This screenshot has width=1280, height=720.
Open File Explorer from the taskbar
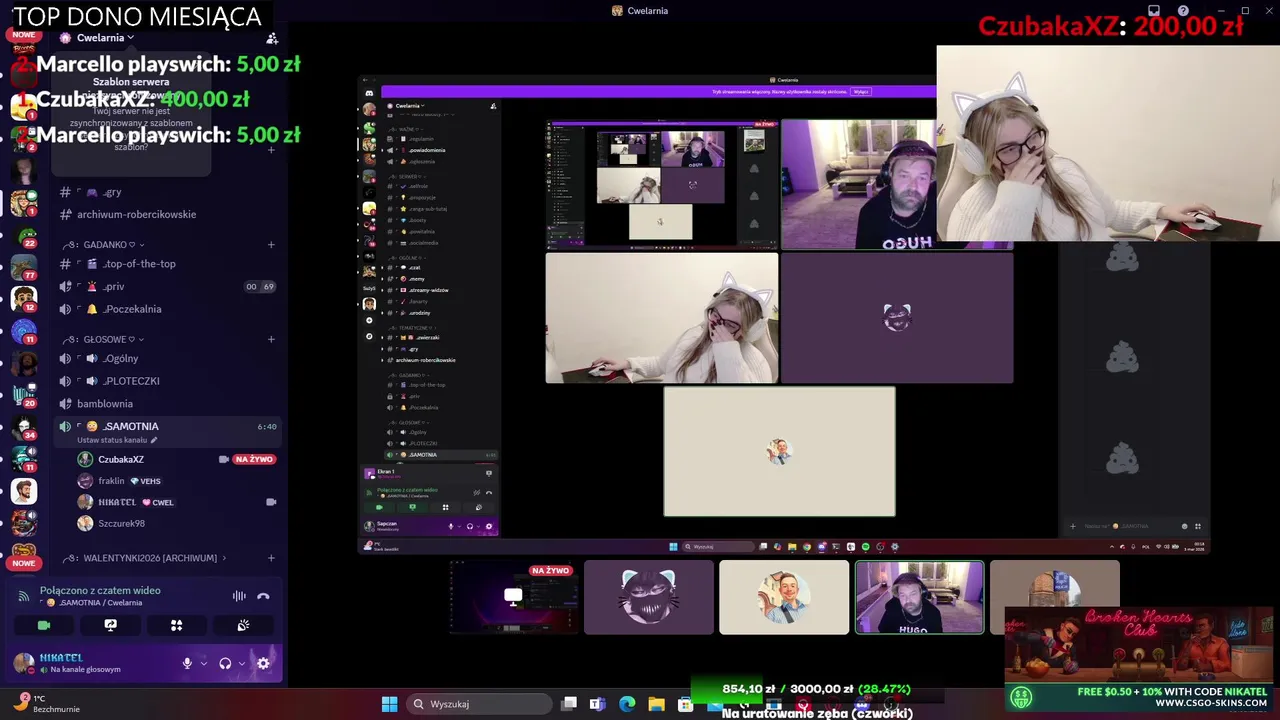point(656,704)
